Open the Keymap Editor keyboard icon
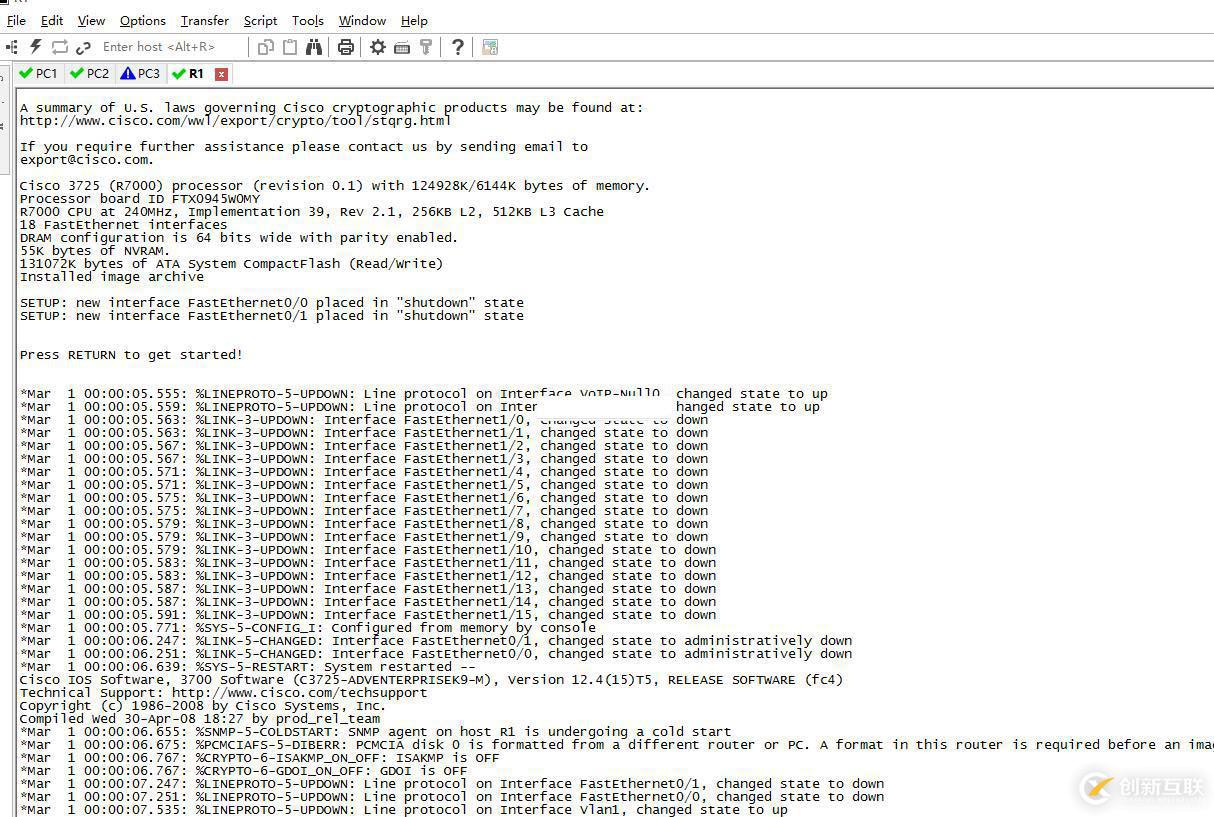This screenshot has width=1214, height=817. tap(402, 47)
